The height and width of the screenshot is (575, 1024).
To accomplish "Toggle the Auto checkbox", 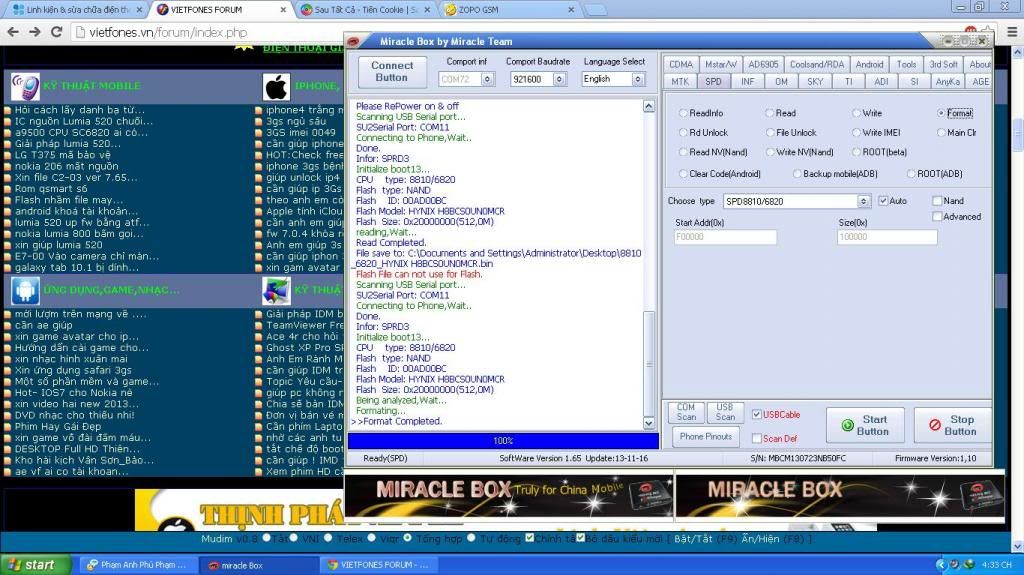I will 883,201.
